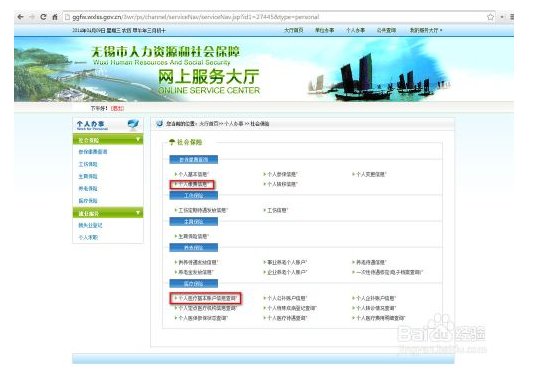
Task: Open 养老保险 in the left sidebar
Action: [x=88, y=188]
